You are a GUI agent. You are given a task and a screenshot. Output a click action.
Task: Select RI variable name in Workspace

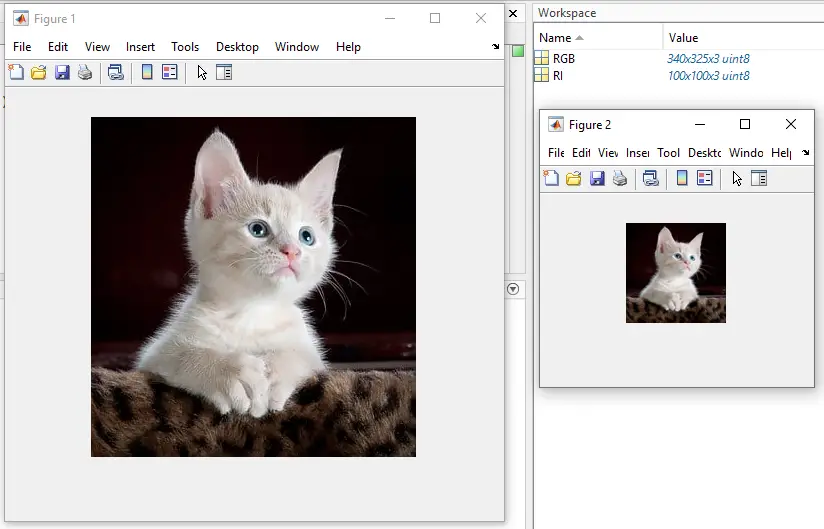click(558, 76)
